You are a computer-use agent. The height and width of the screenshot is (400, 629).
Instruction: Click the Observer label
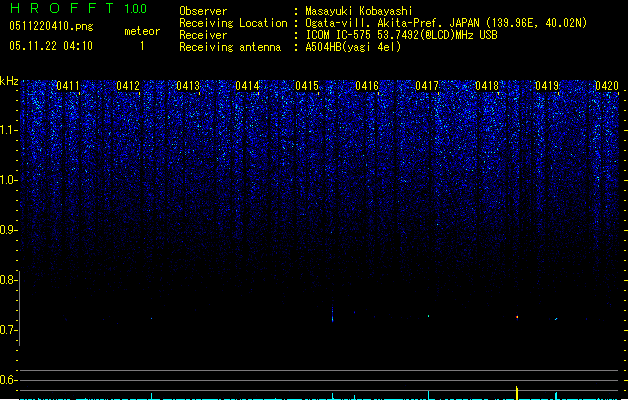(x=203, y=11)
